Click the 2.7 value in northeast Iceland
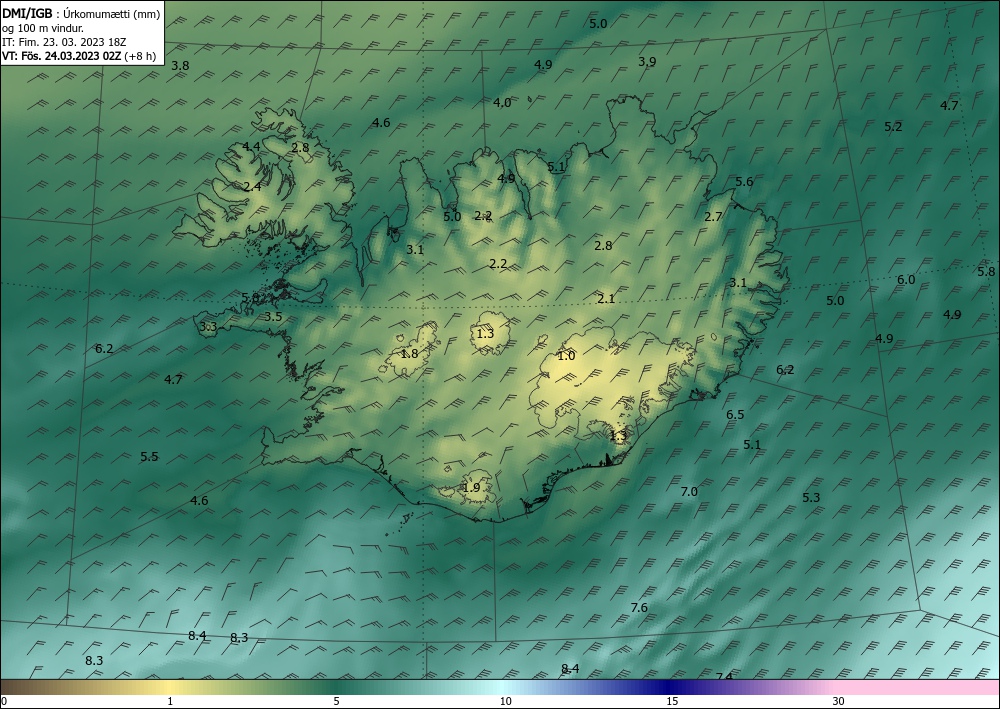The width and height of the screenshot is (1000, 709). tap(713, 217)
